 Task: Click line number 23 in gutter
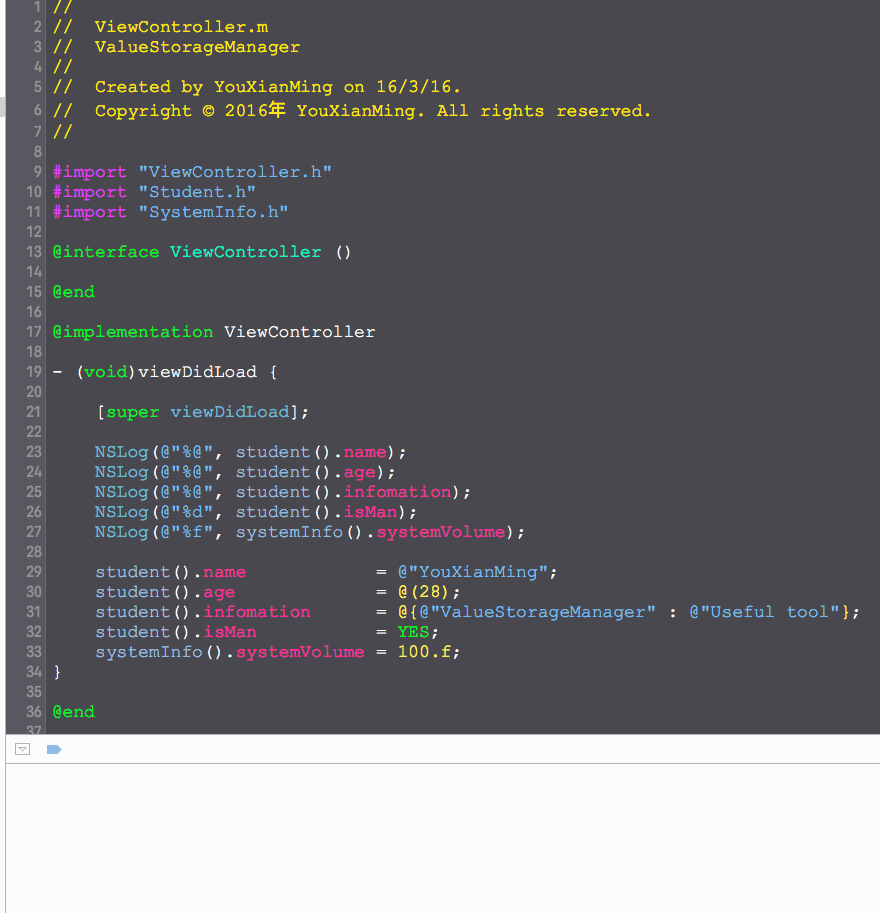tap(34, 452)
